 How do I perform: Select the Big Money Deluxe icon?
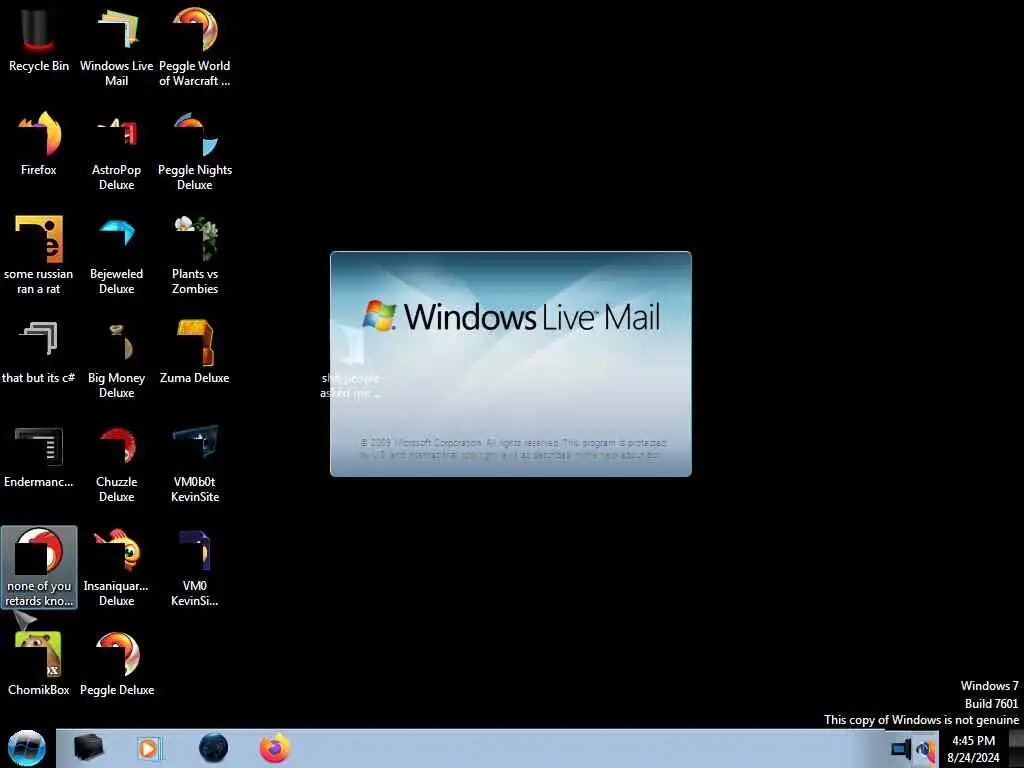pyautogui.click(x=116, y=359)
